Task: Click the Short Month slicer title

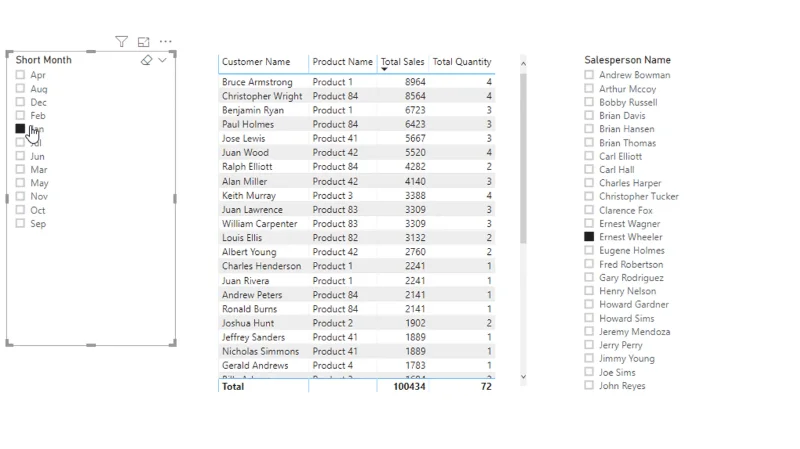Action: [43, 60]
